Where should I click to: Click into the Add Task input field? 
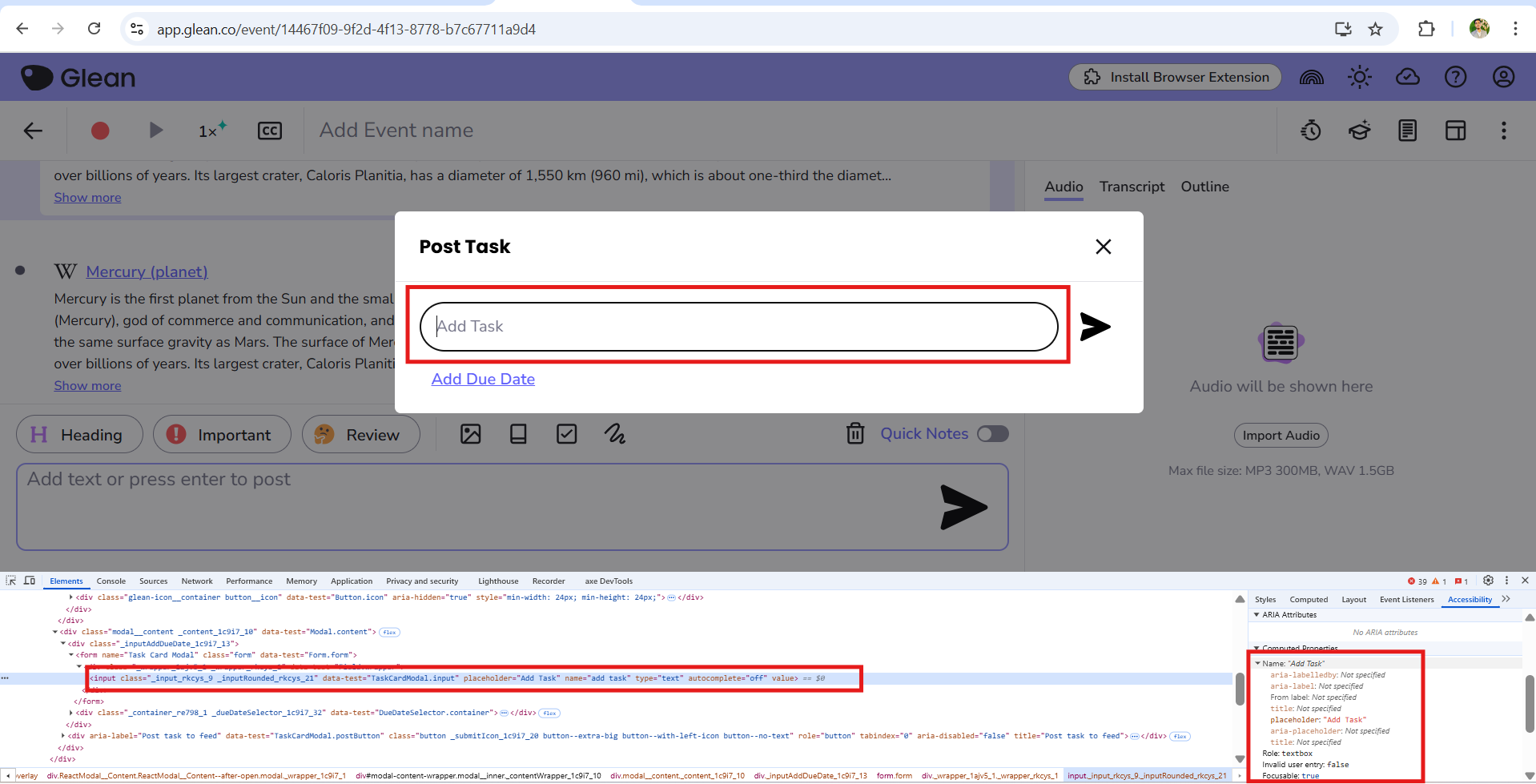click(x=738, y=327)
